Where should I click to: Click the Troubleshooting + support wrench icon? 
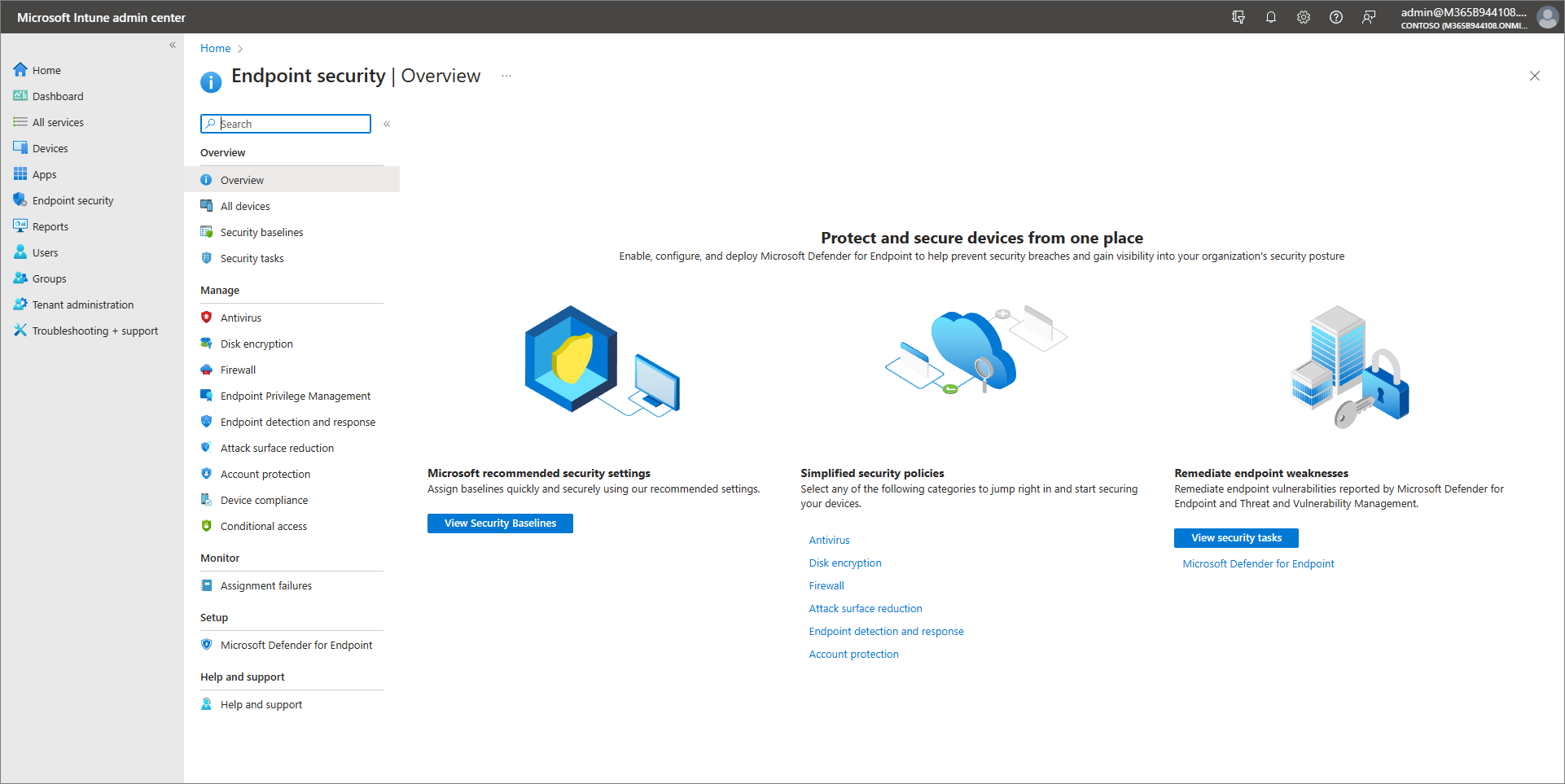coord(20,331)
